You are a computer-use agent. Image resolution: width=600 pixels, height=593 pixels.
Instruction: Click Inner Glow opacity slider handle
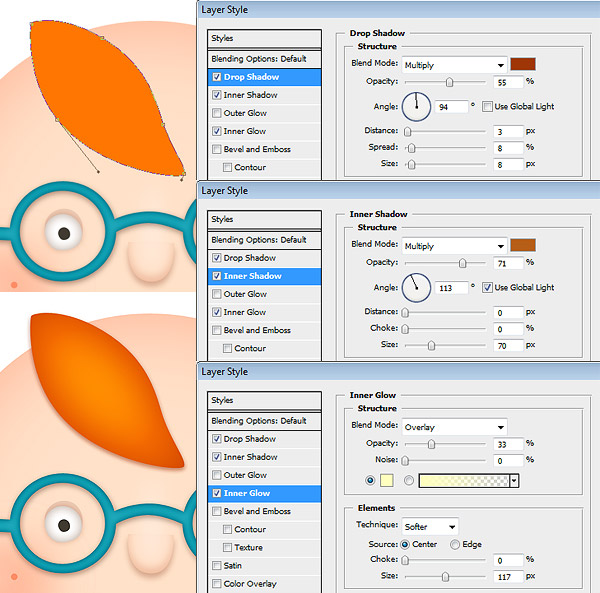click(x=431, y=444)
